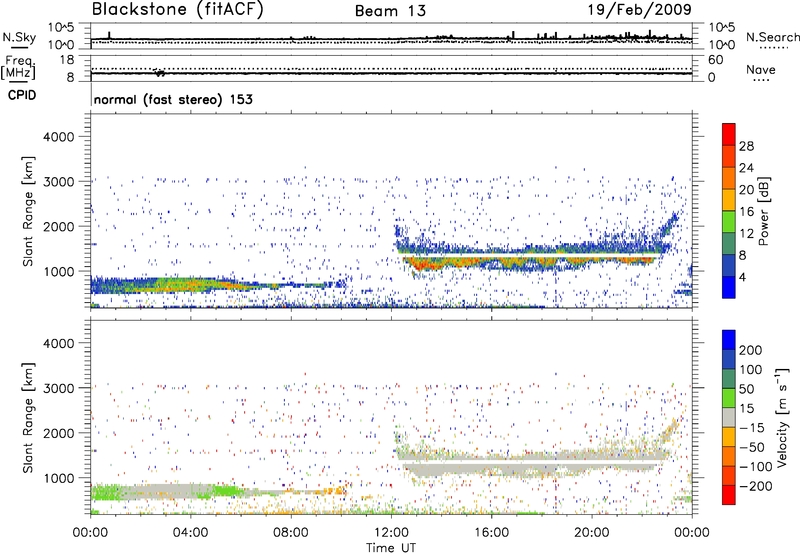Click the 'Nave' legend label

761,70
